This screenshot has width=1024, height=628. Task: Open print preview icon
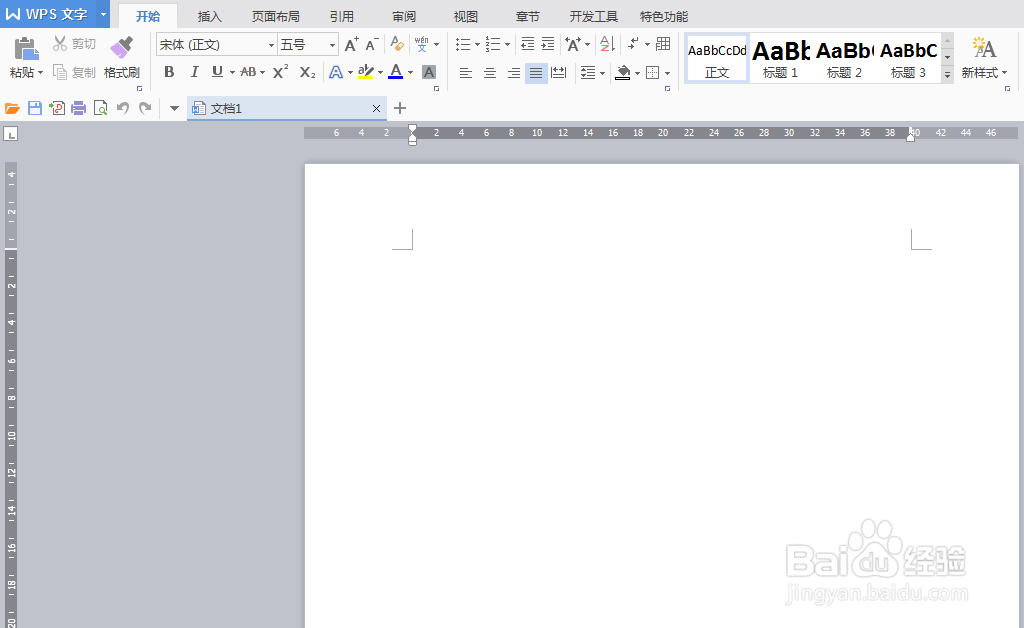click(101, 108)
